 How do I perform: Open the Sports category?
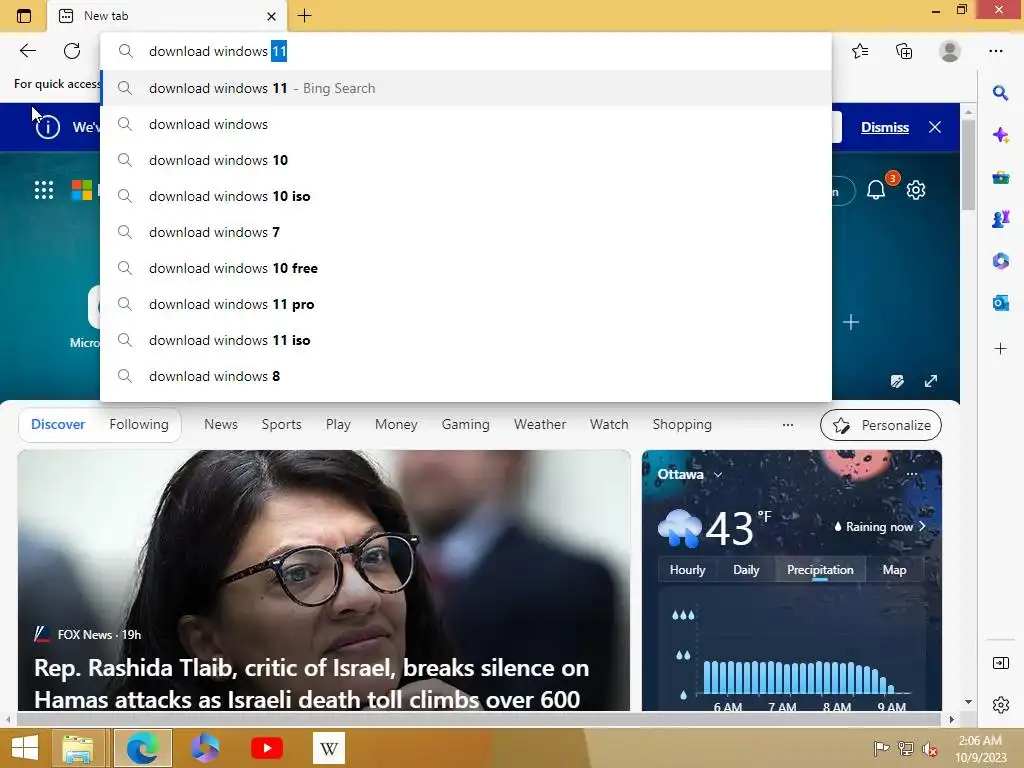coord(281,424)
